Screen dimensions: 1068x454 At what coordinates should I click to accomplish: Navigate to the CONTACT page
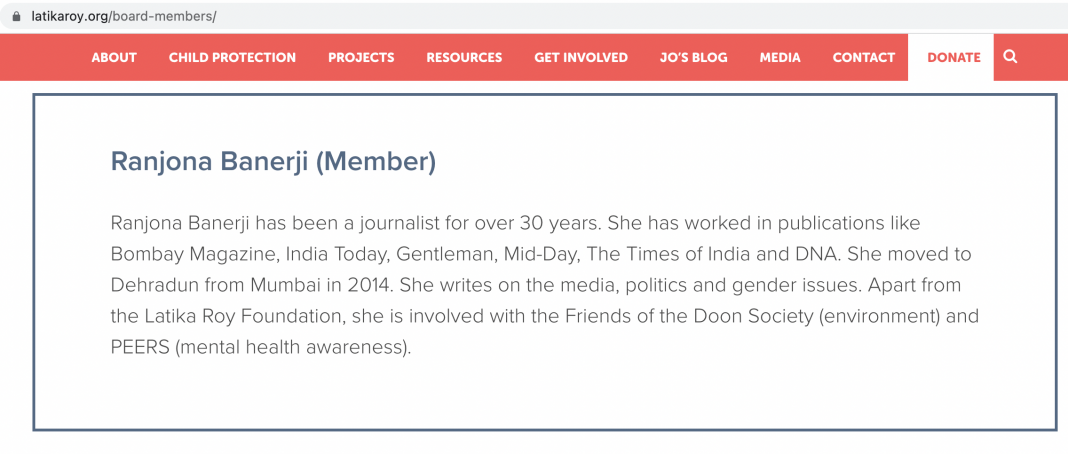click(x=864, y=58)
